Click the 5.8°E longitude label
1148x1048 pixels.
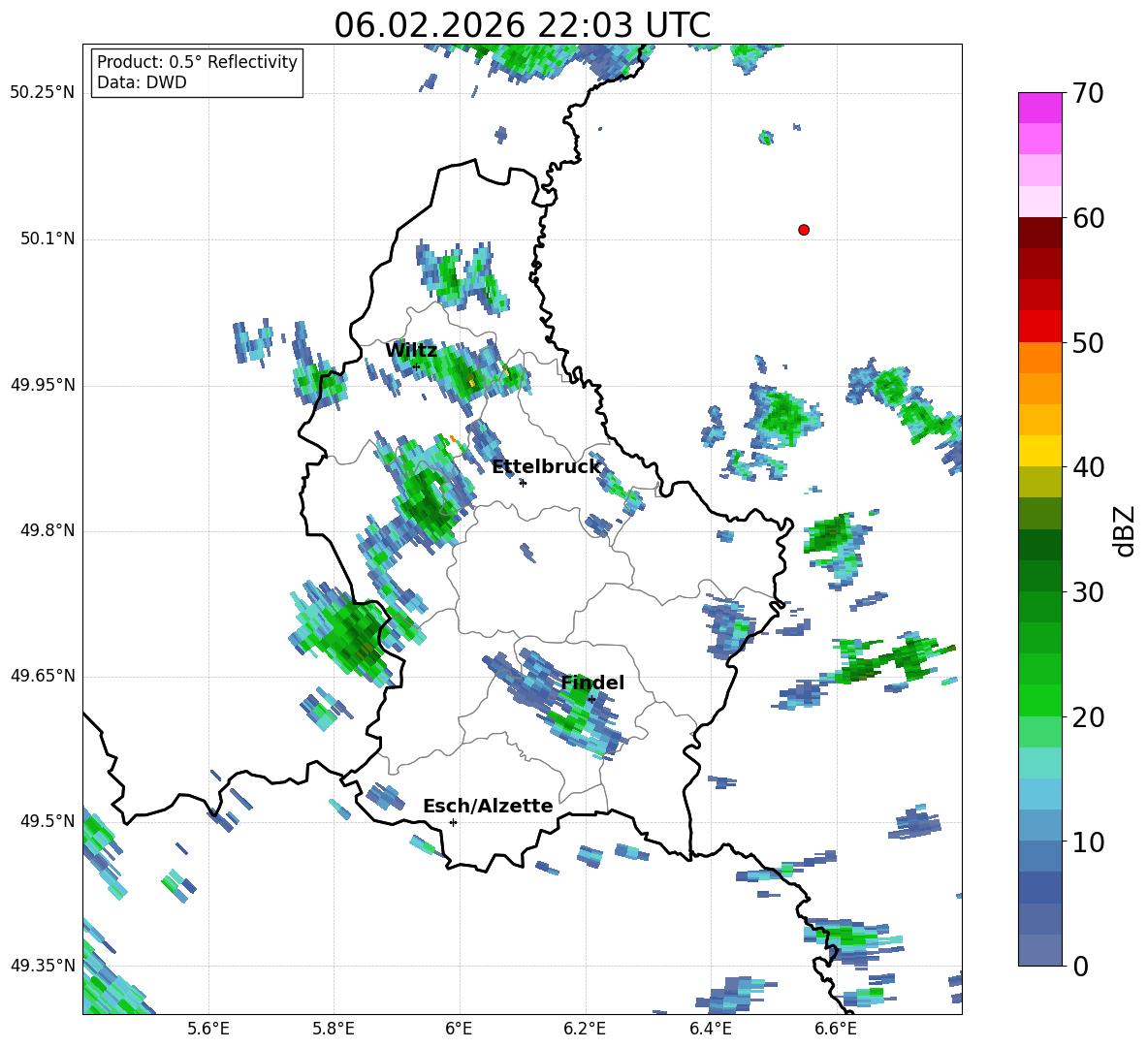coord(334,1029)
